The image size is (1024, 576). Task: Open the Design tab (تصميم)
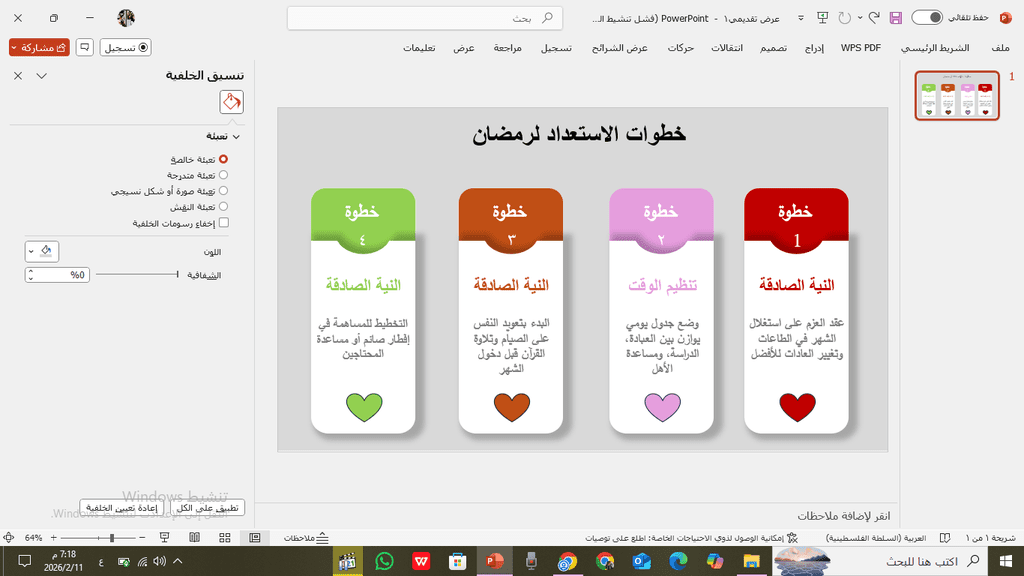click(773, 48)
